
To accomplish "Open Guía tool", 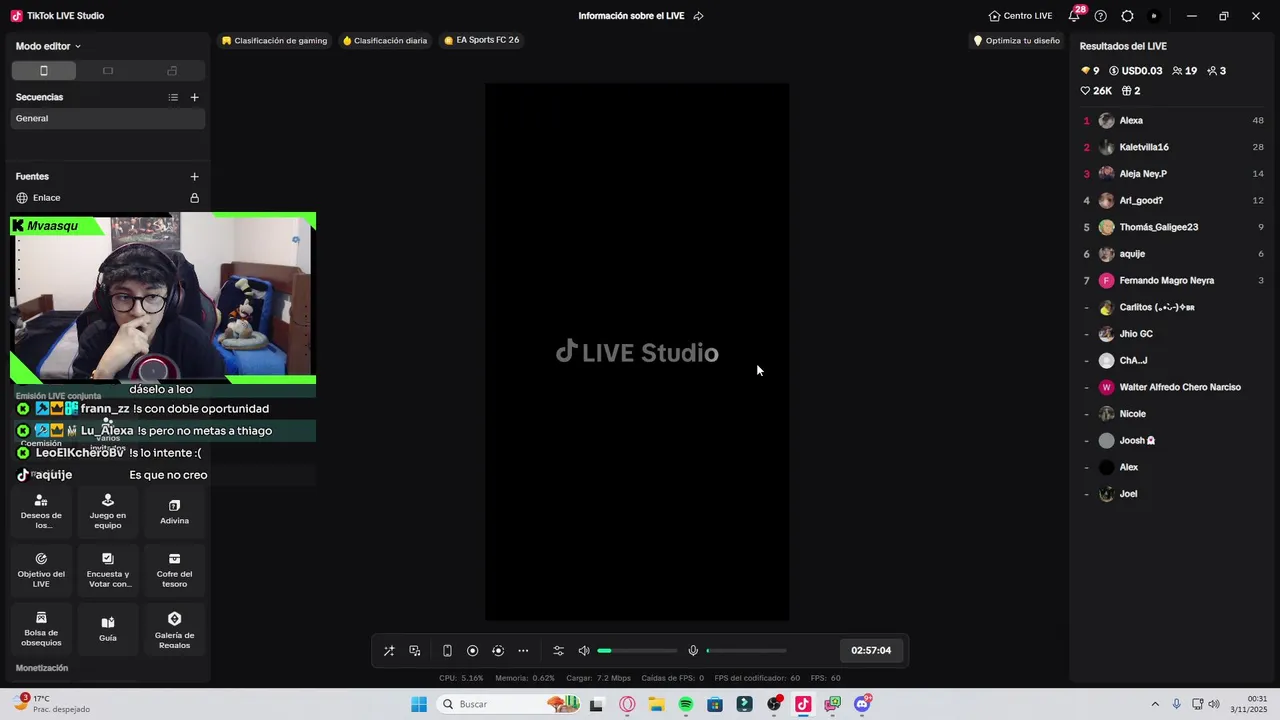I will click(108, 629).
